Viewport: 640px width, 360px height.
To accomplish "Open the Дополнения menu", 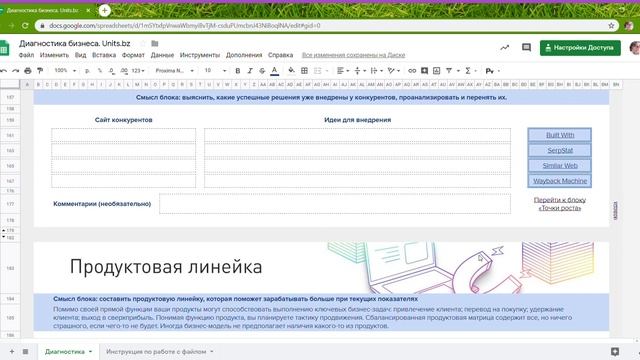I will pyautogui.click(x=244, y=55).
